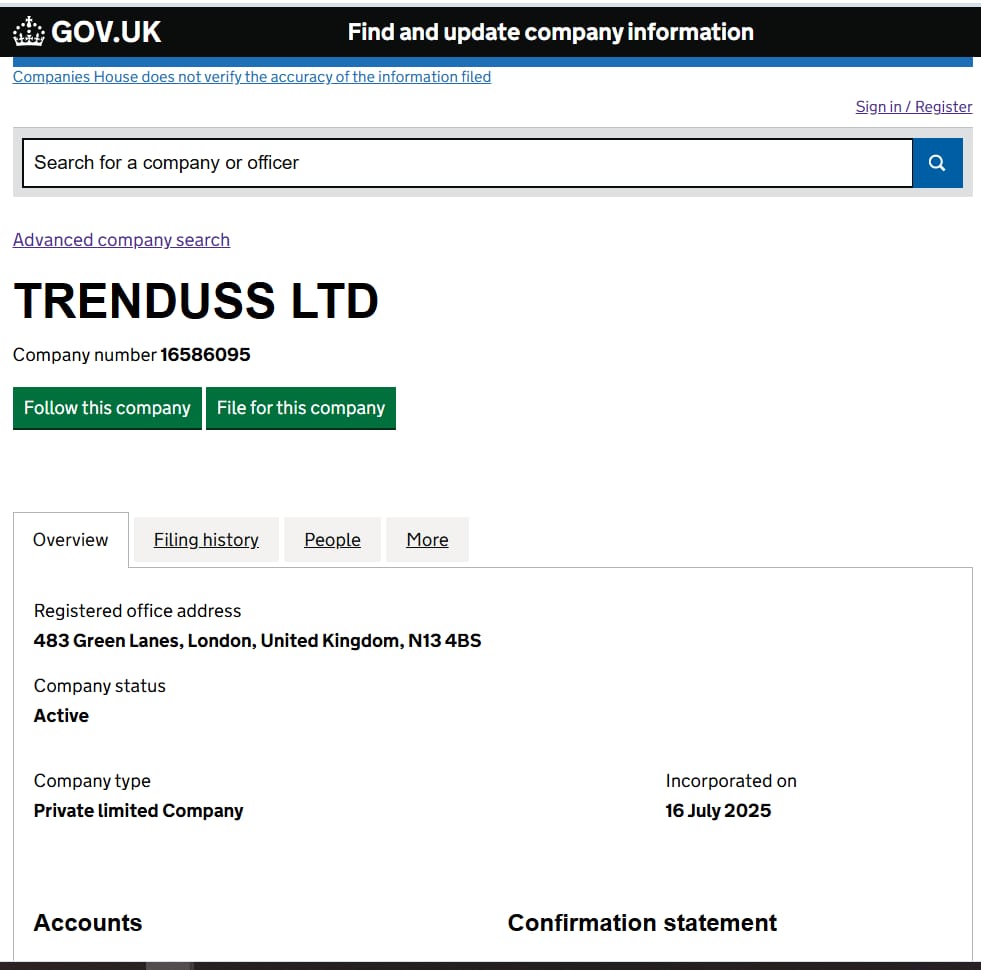
Task: Switch to the People tab
Action: point(332,539)
